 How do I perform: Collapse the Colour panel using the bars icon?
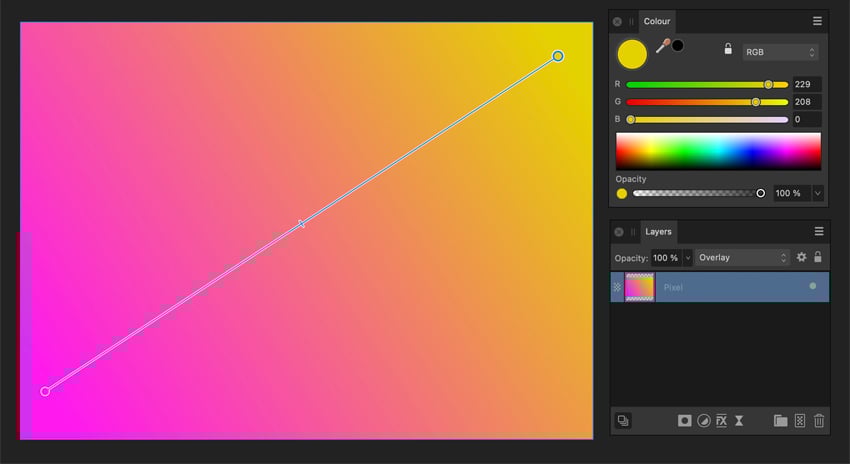coord(632,22)
